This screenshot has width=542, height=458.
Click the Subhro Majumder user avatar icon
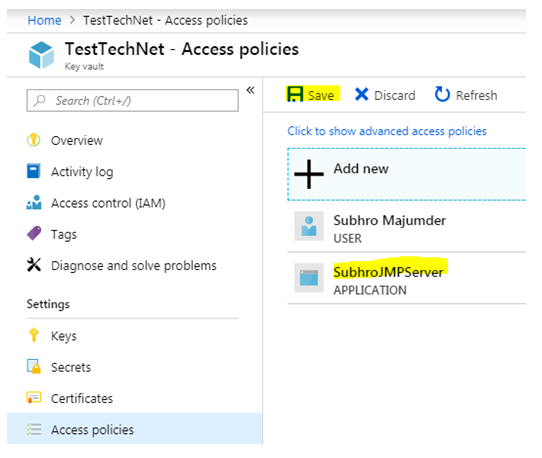tap(309, 226)
